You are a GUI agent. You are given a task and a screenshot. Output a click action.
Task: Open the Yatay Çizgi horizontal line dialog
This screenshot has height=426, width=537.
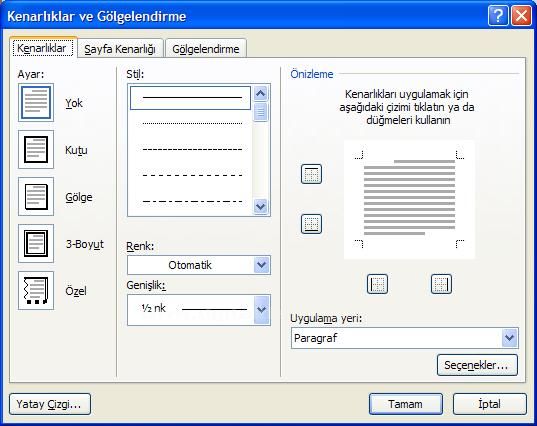[50, 404]
